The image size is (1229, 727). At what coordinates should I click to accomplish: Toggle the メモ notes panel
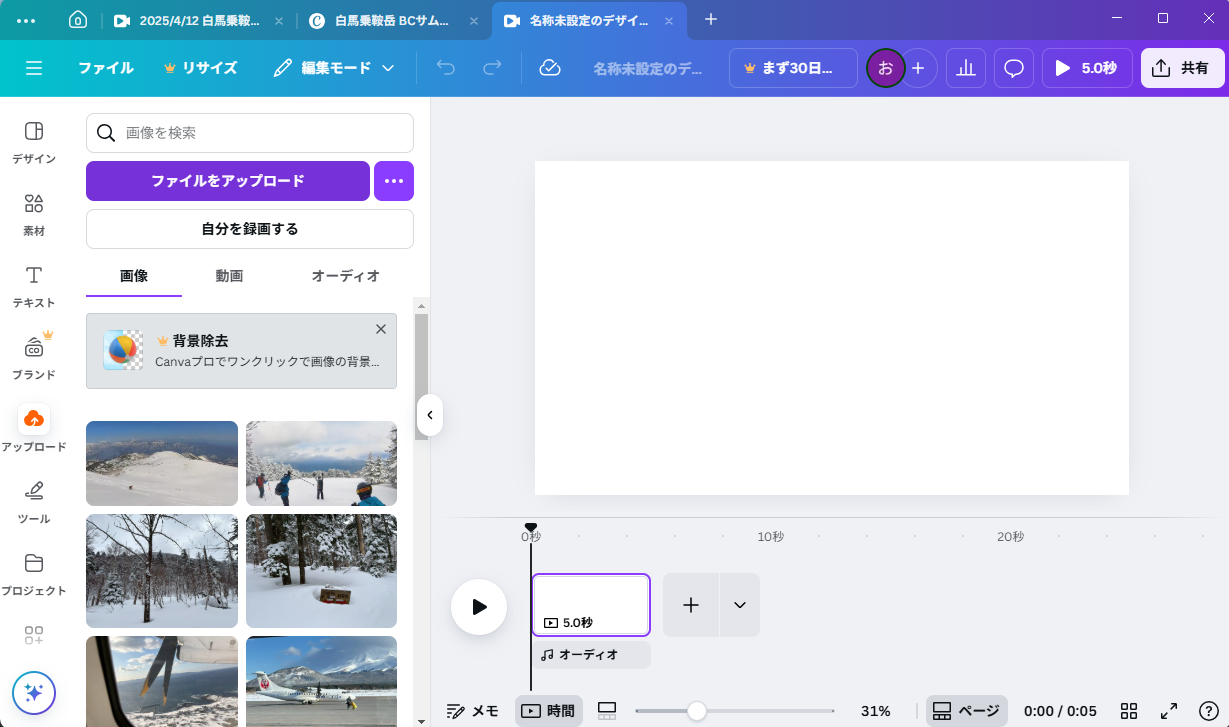pos(472,711)
